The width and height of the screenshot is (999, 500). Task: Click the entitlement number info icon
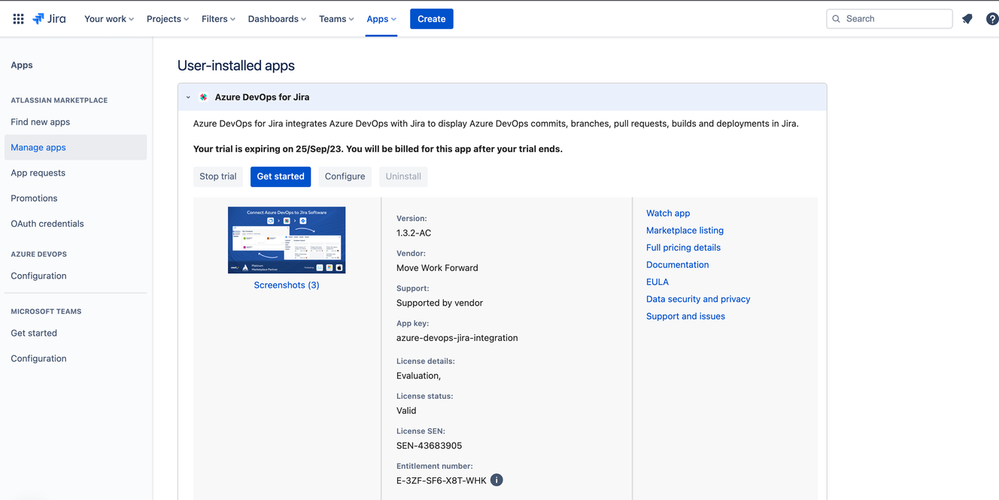tap(497, 480)
